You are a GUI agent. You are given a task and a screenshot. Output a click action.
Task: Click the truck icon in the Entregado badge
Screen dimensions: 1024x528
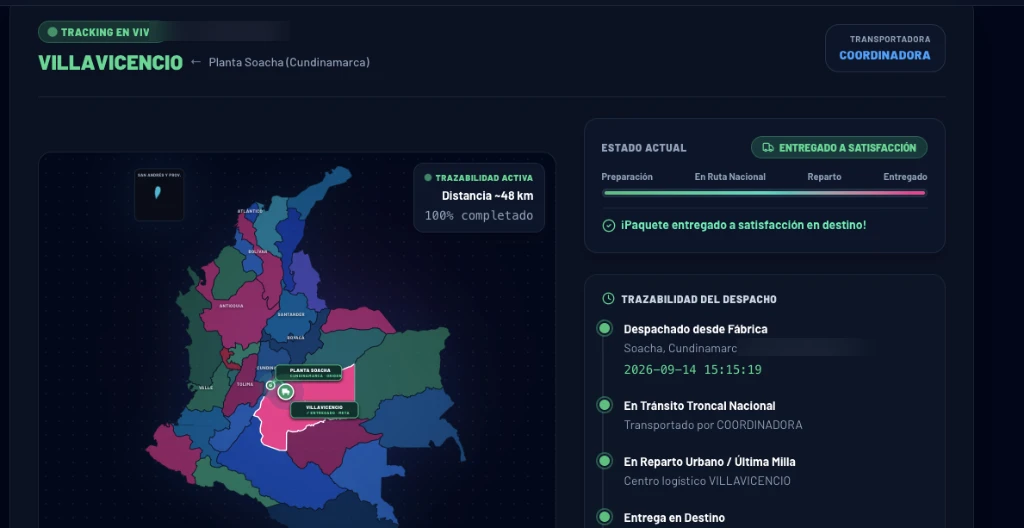[x=768, y=148]
